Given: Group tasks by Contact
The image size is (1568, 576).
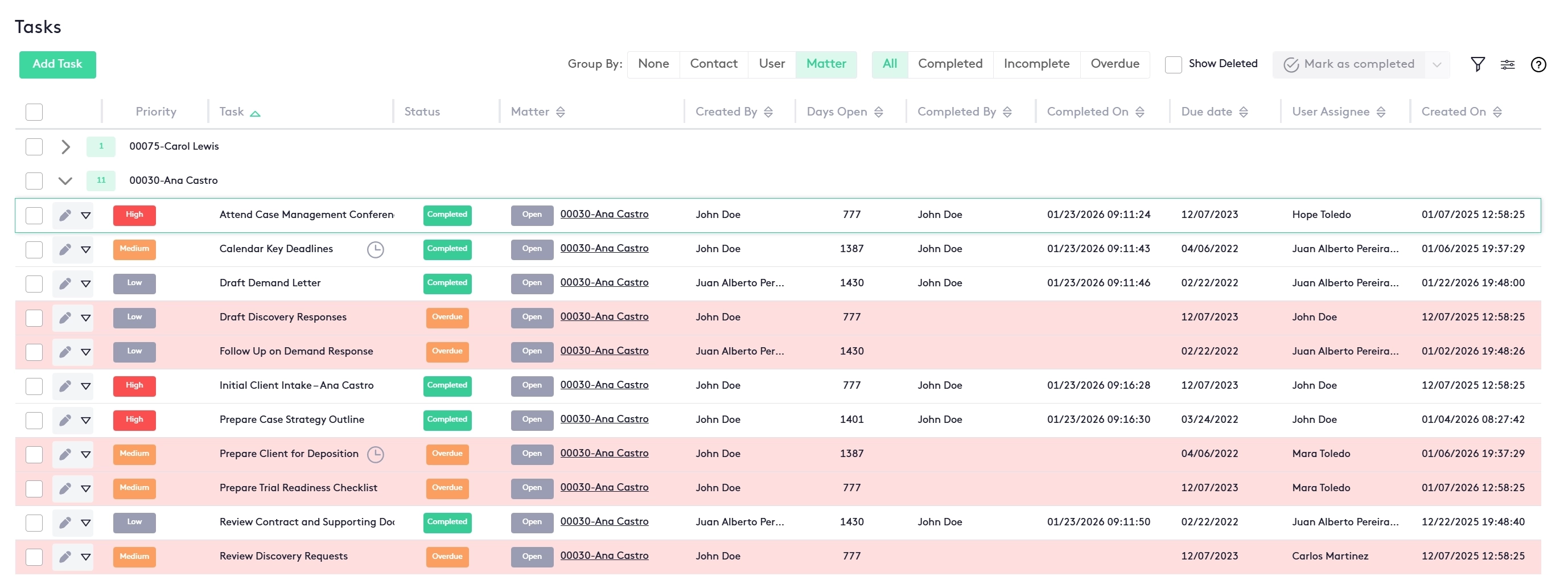Looking at the screenshot, I should tap(713, 64).
